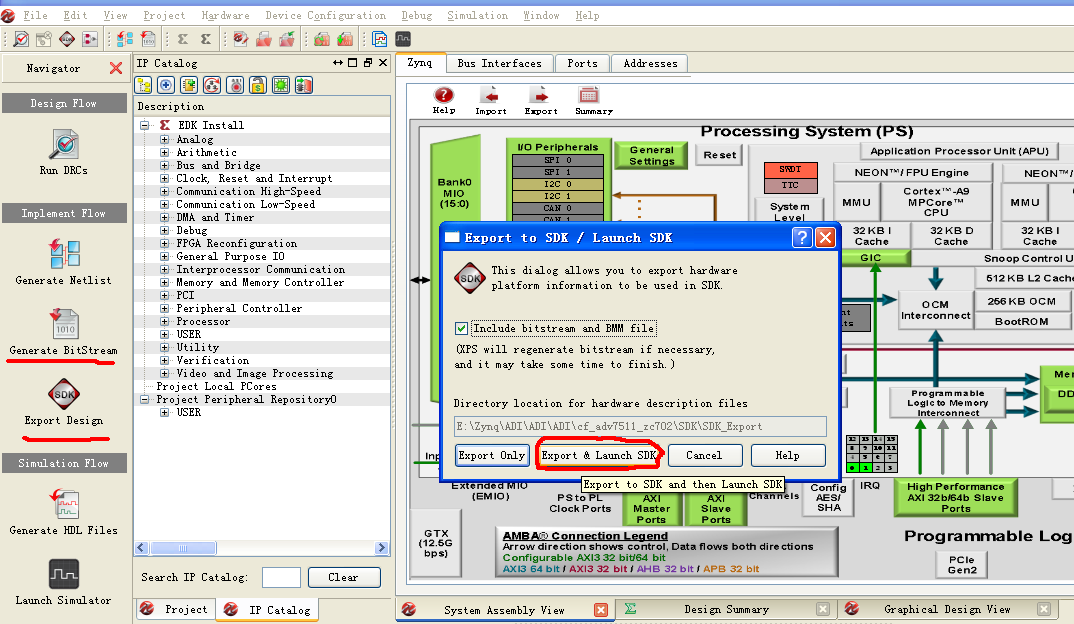Screen dimensions: 1074x624
Task: Click the red Help question icon in Zynq tab
Action: (x=444, y=95)
